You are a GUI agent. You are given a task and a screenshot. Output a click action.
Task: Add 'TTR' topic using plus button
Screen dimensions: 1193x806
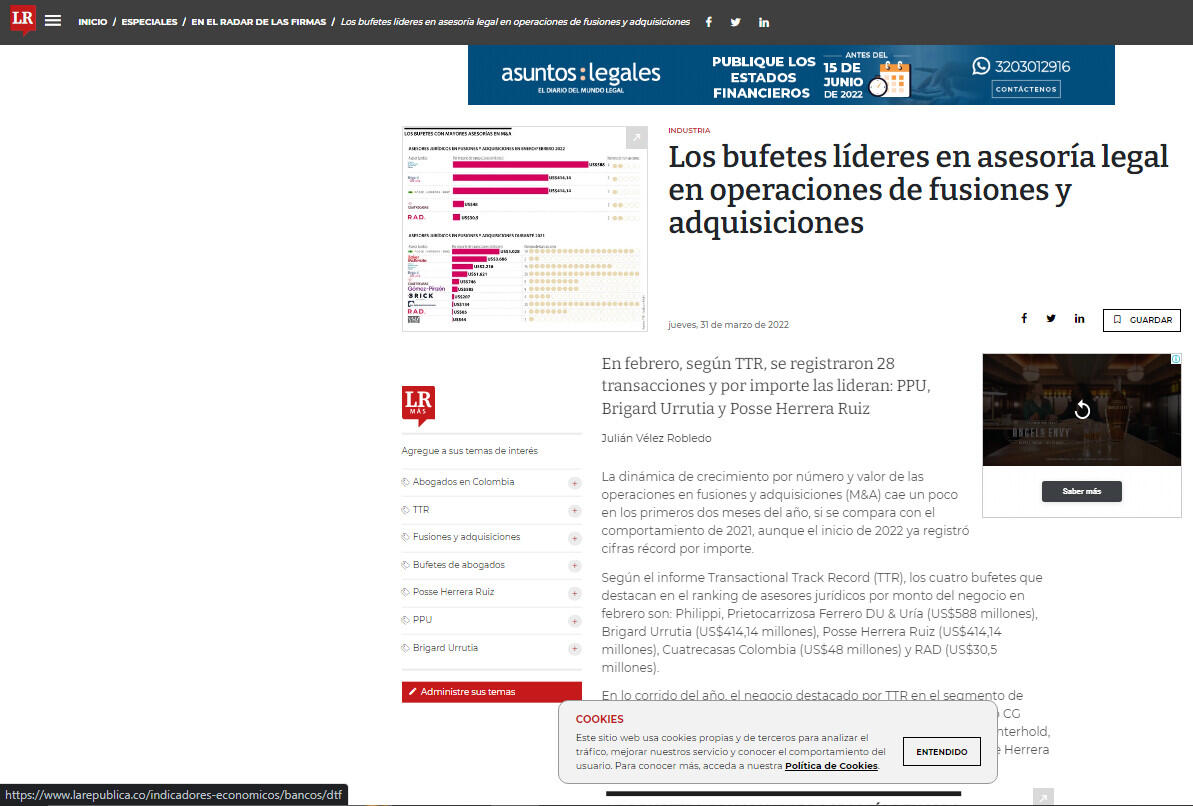pos(574,511)
